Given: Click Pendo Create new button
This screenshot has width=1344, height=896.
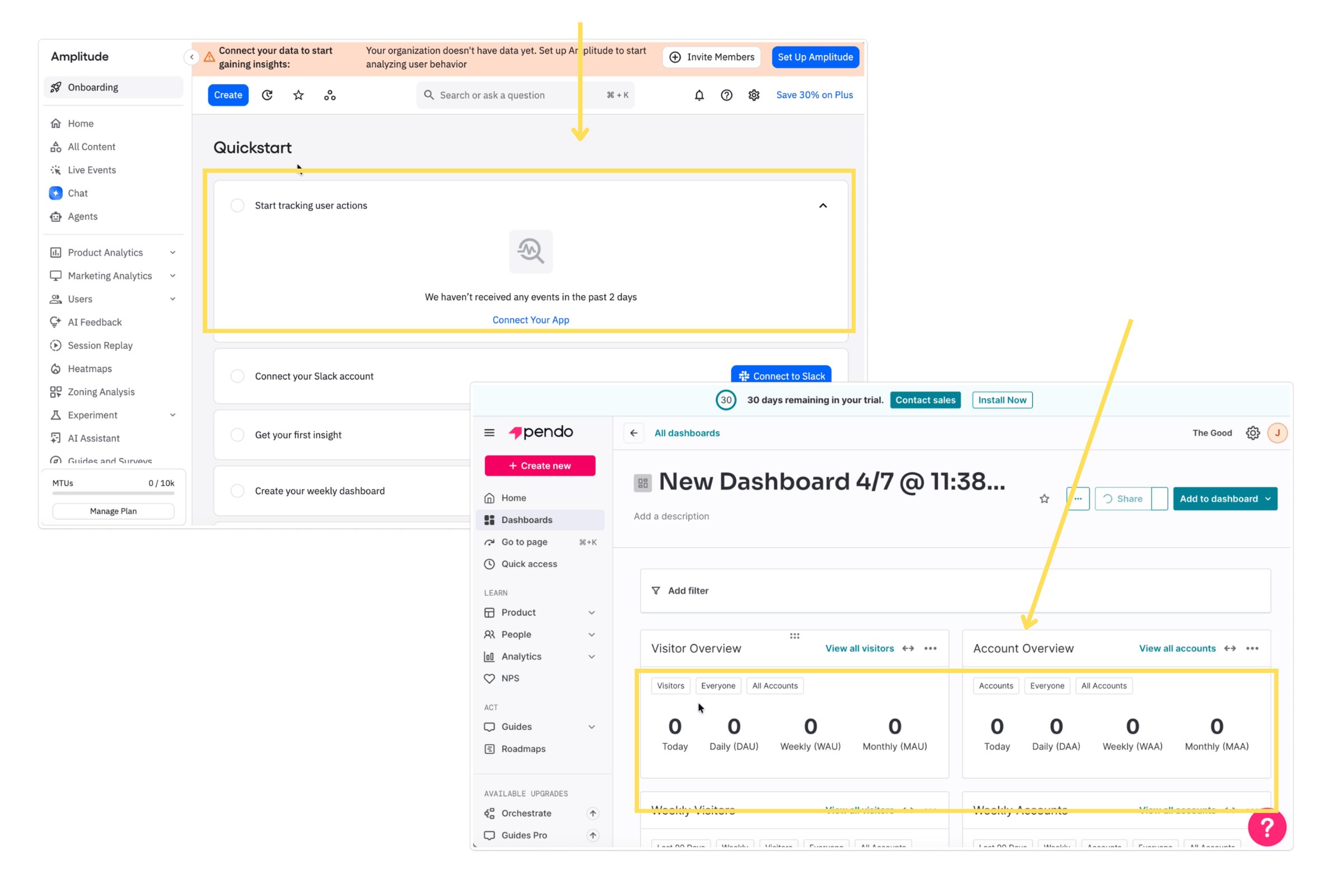Looking at the screenshot, I should pos(540,466).
